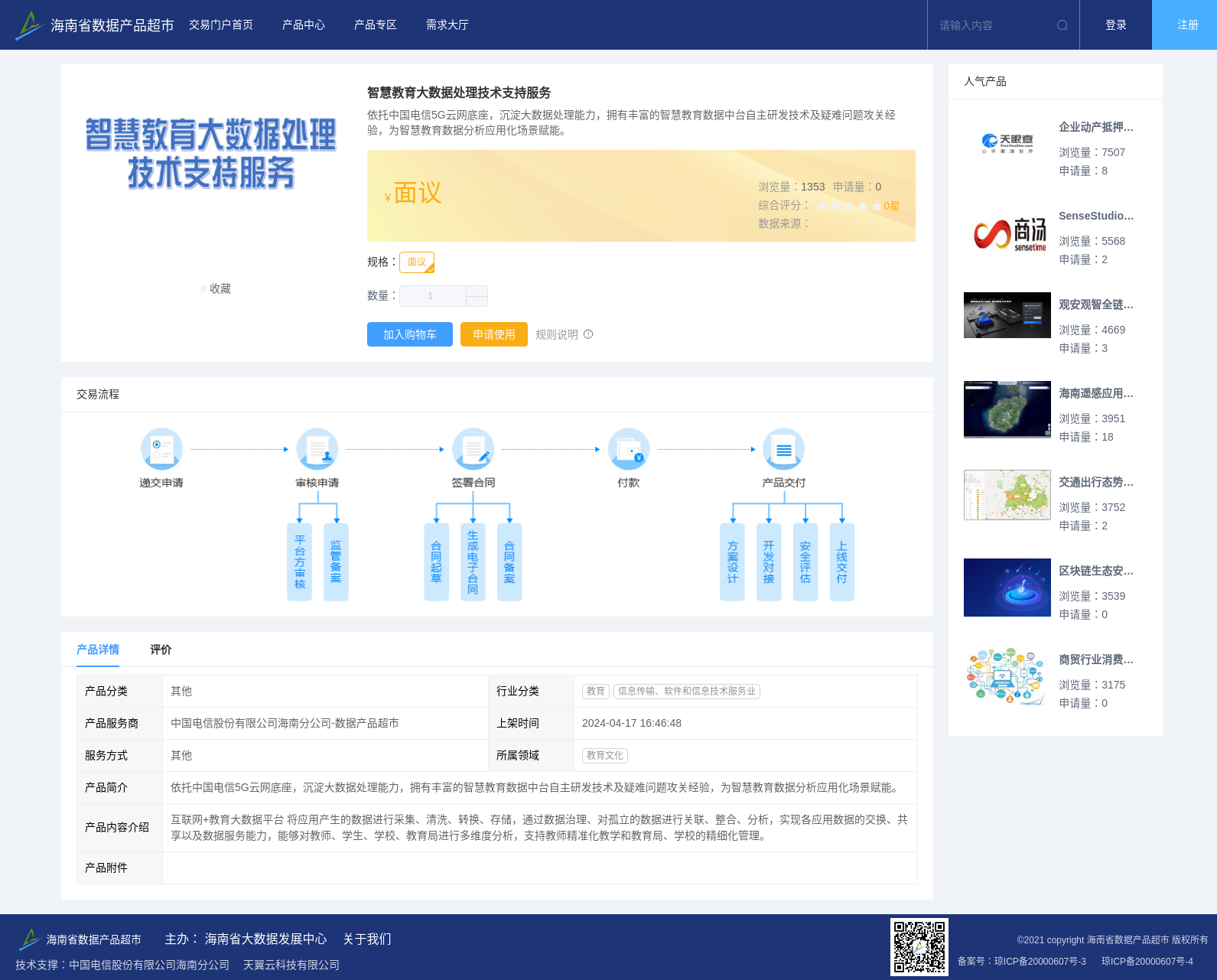The height and width of the screenshot is (980, 1217).
Task: Click the Hainan data supermarket header logo
Action: tap(95, 25)
